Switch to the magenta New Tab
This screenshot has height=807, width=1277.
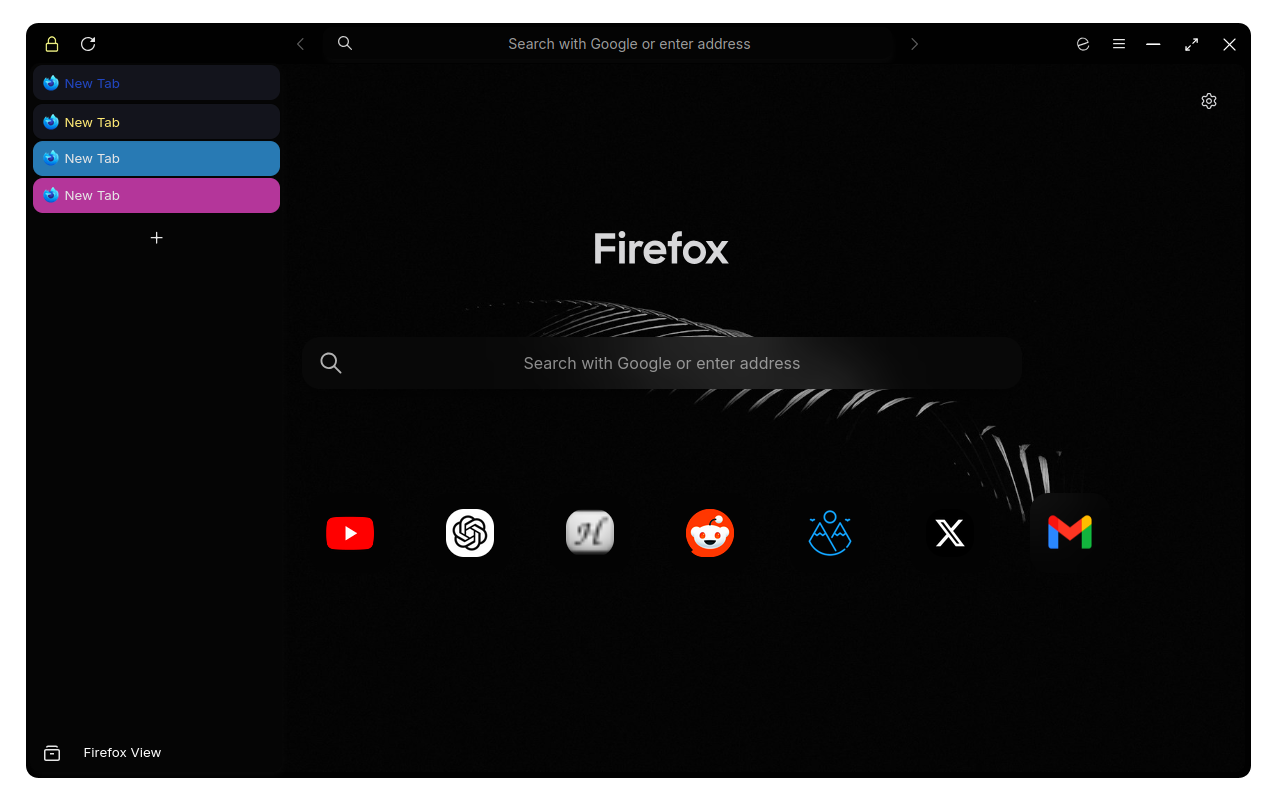coord(156,195)
